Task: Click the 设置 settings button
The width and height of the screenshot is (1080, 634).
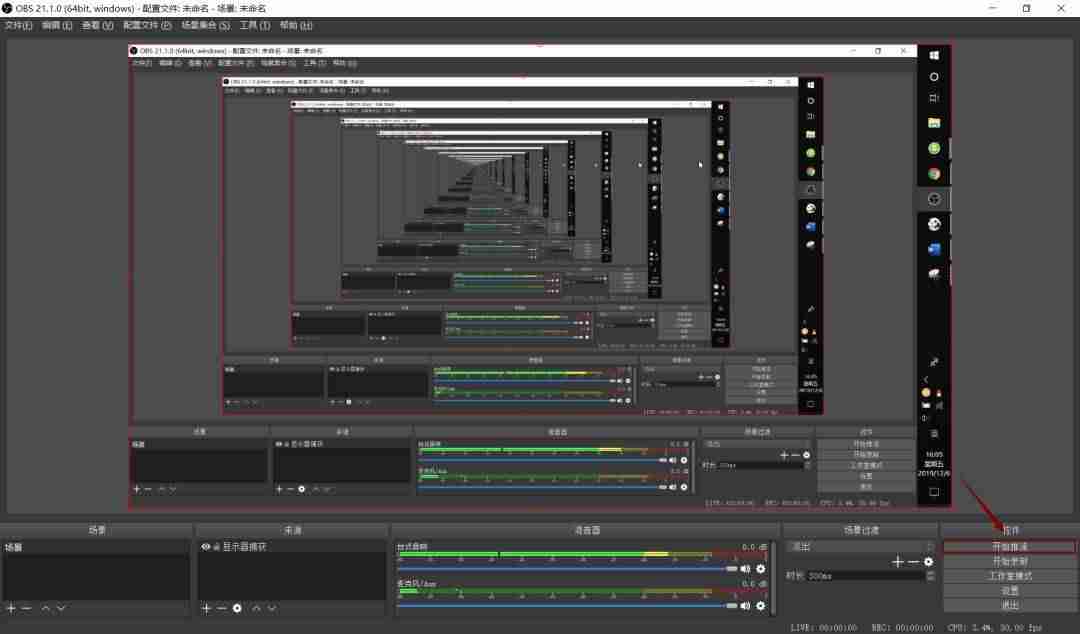Action: 1009,591
